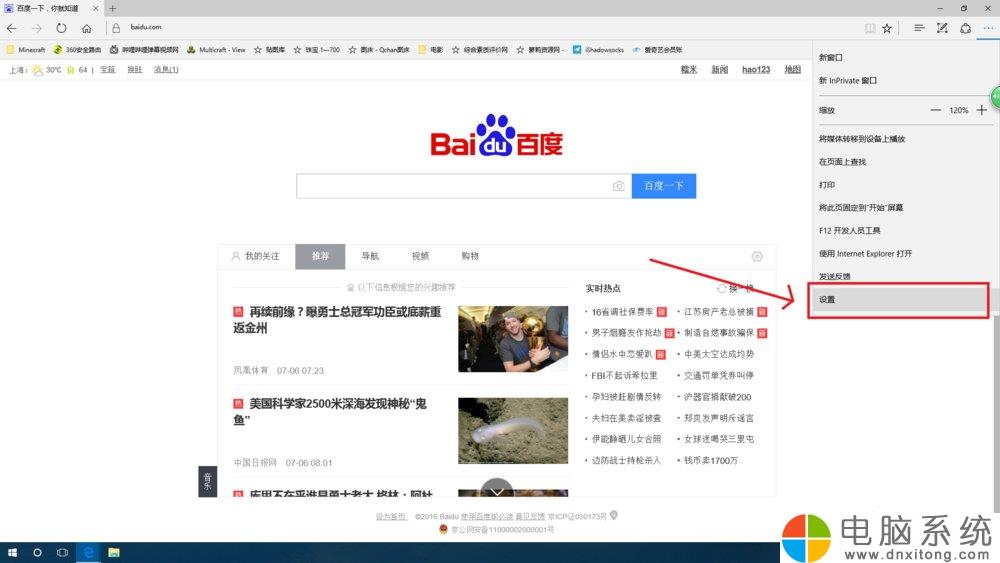Open a new tab with plus button
Screen dimensions: 1000x563
pyautogui.click(x=112, y=8)
